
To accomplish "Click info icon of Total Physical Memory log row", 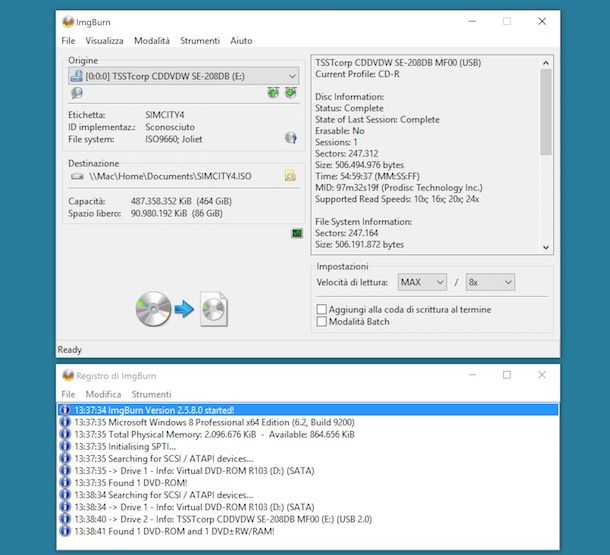I will [x=65, y=434].
